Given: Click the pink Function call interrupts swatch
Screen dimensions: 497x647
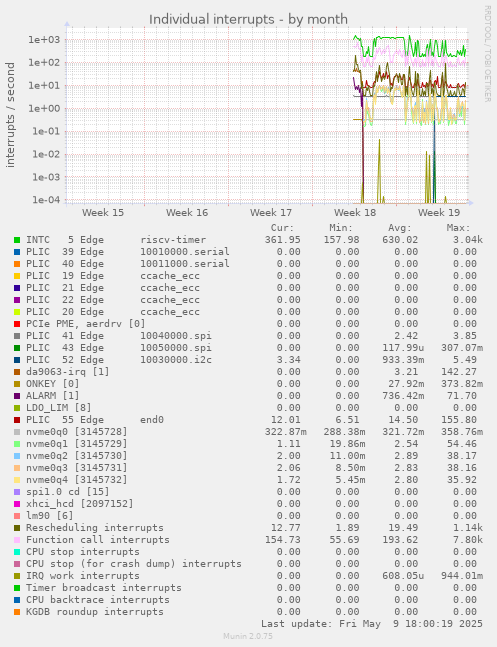Looking at the screenshot, I should click(17, 540).
